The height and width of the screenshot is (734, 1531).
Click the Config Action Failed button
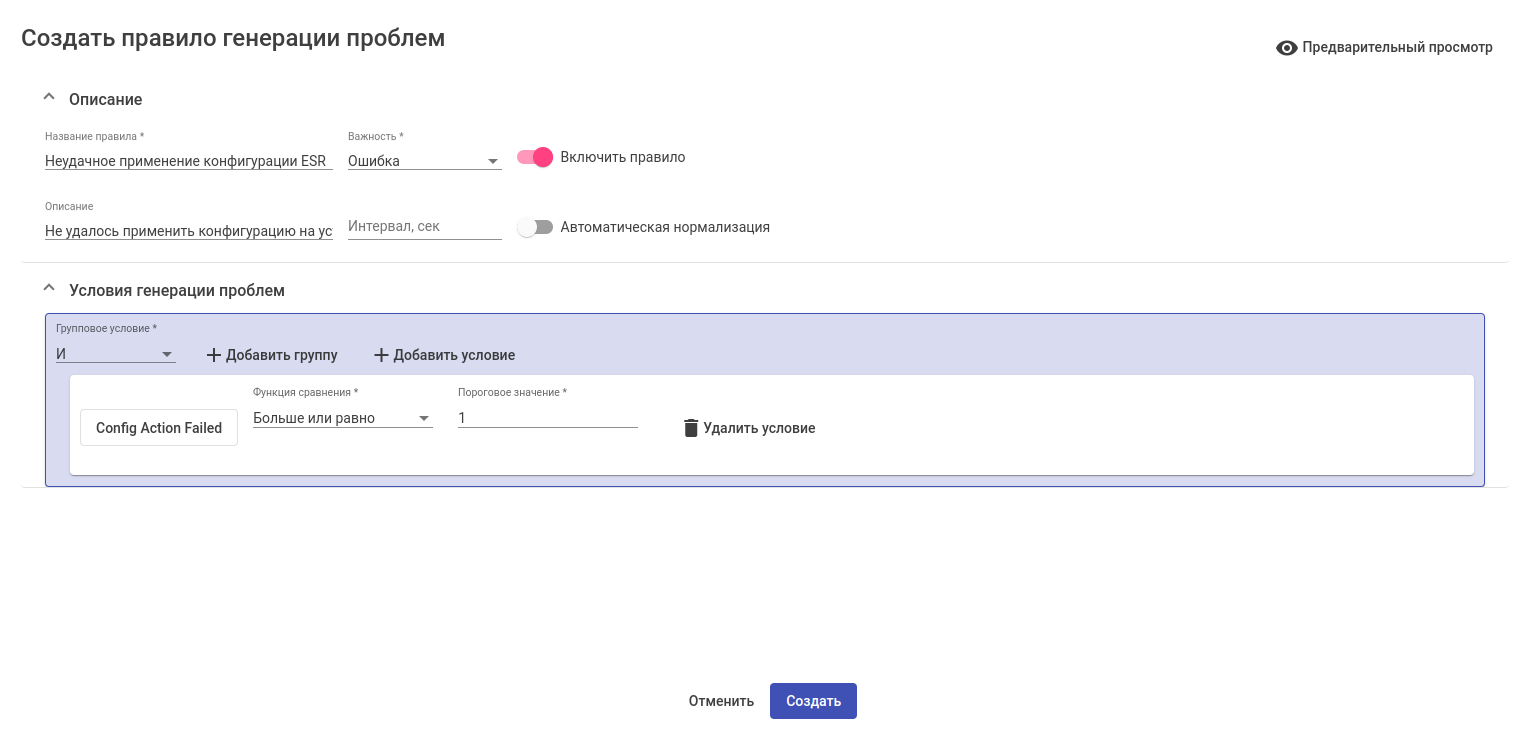coord(159,428)
